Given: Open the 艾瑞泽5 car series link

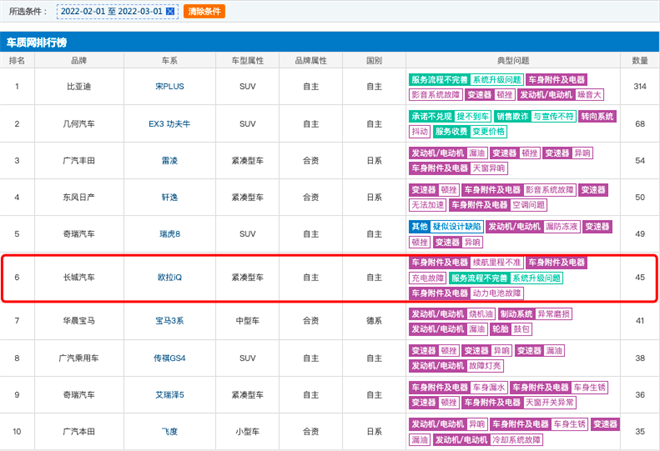Looking at the screenshot, I should click(x=170, y=395).
